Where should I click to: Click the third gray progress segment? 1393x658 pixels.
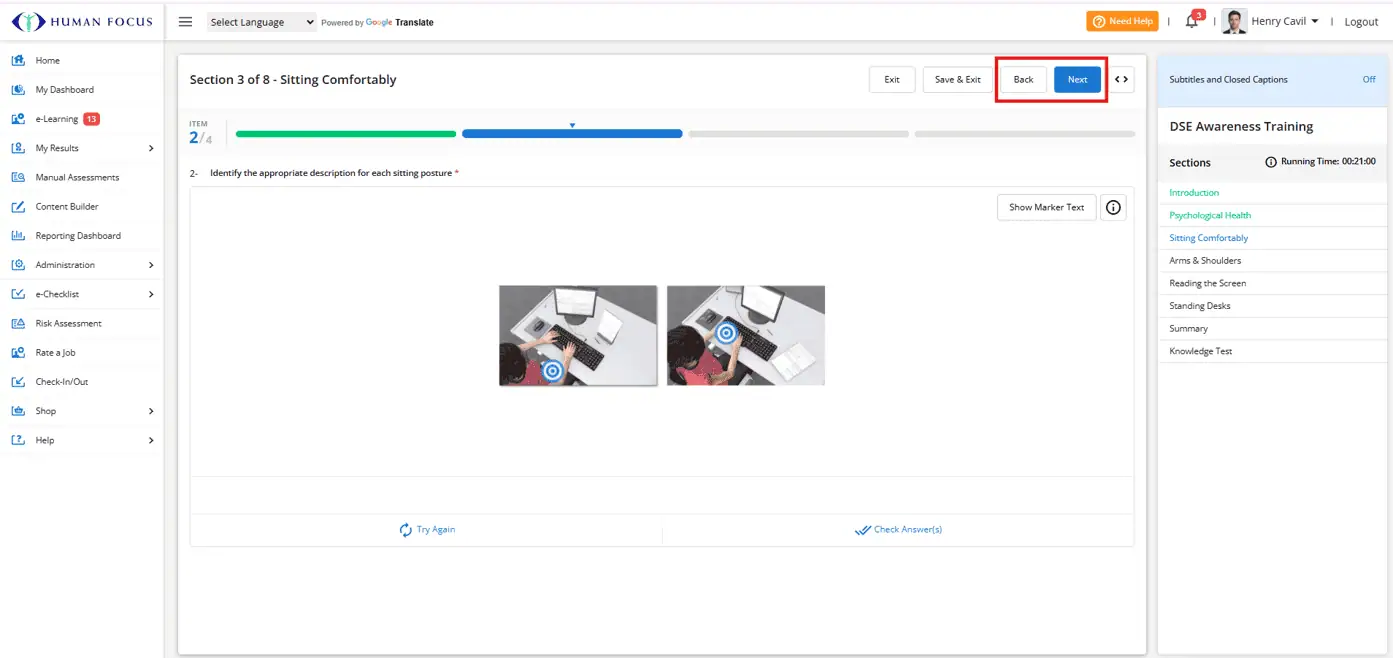[798, 134]
